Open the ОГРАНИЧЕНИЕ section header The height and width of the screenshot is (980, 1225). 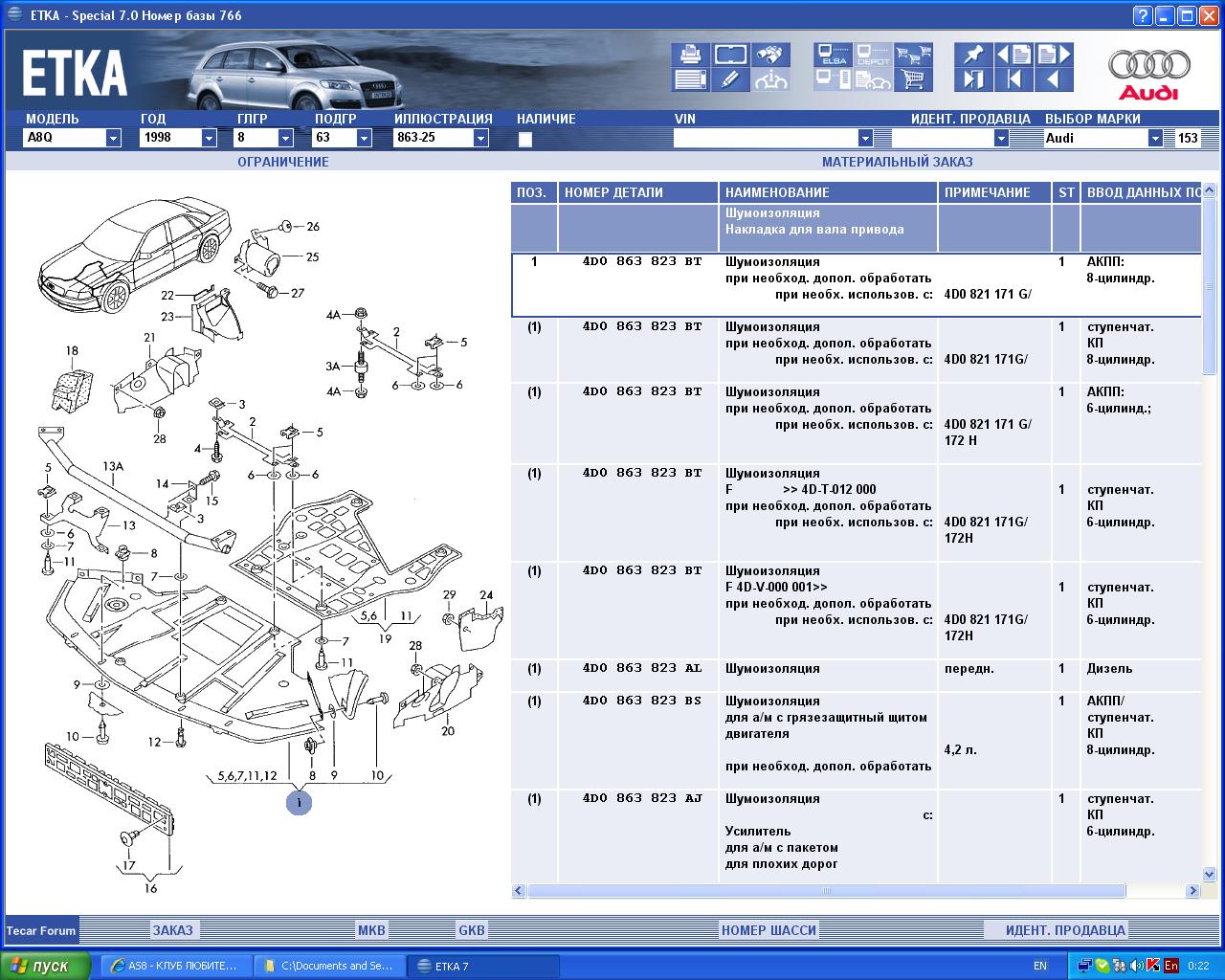point(283,162)
